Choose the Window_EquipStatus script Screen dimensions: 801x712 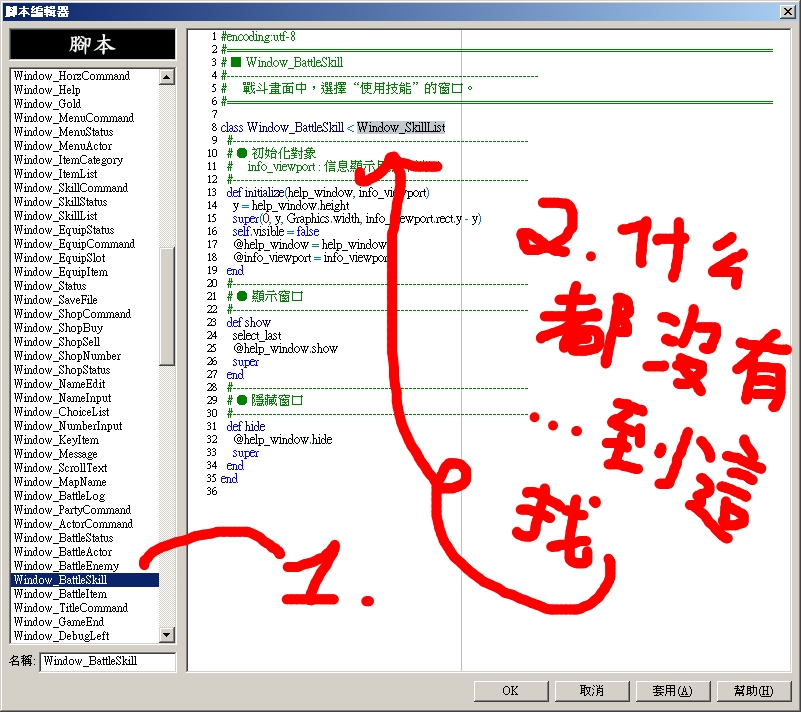click(85, 230)
